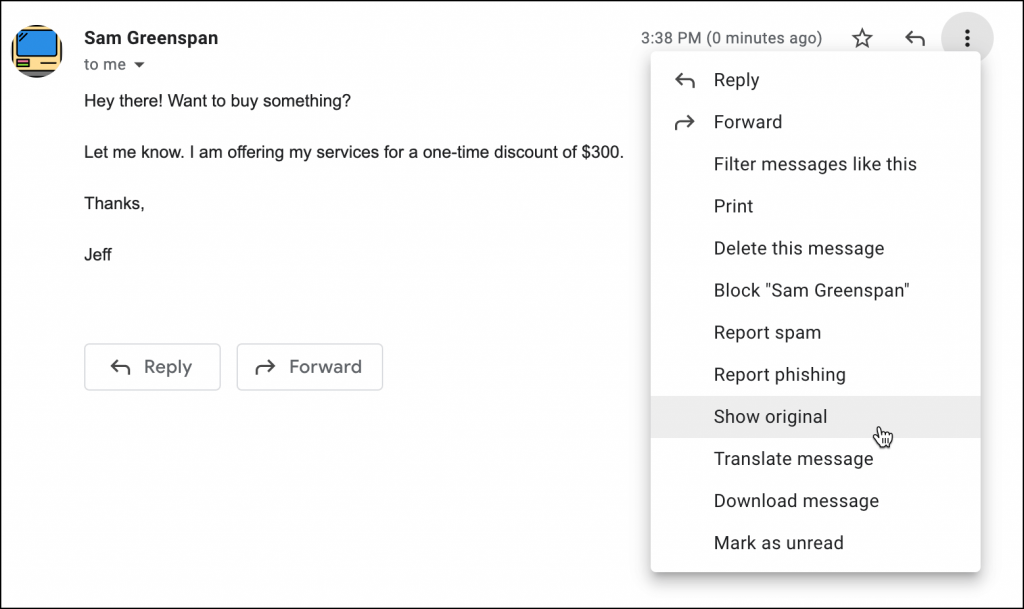Click "Download message" in the menu
This screenshot has height=609, width=1024.
click(x=795, y=501)
